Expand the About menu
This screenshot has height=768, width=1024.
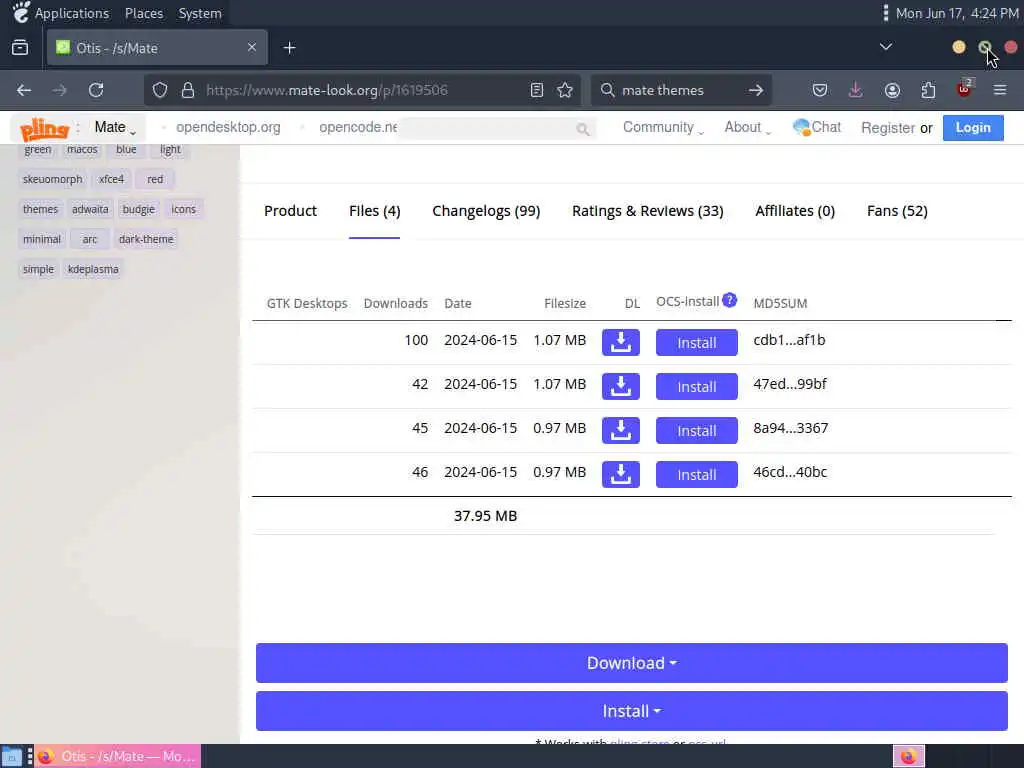coord(747,127)
